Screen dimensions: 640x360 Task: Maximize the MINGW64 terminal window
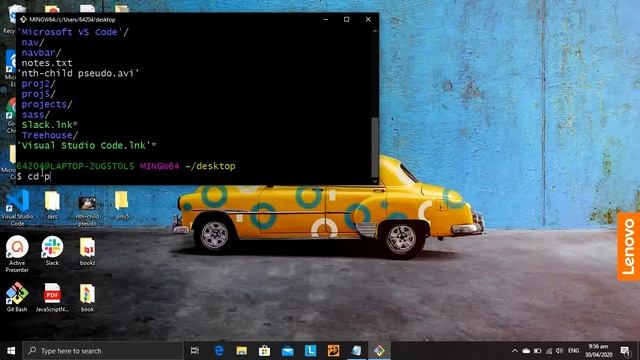[347, 19]
